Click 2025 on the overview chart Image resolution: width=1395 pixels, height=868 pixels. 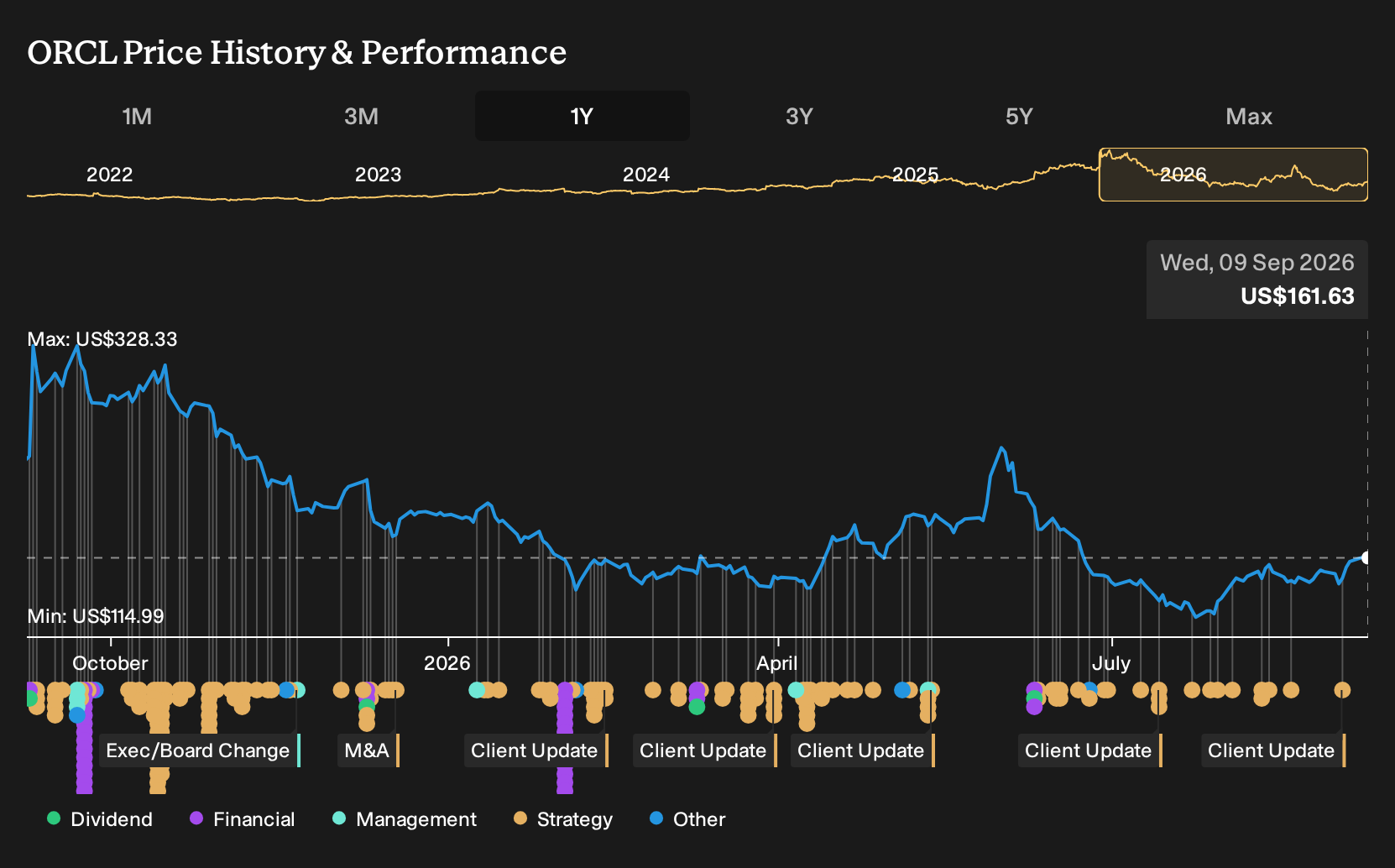pos(915,175)
